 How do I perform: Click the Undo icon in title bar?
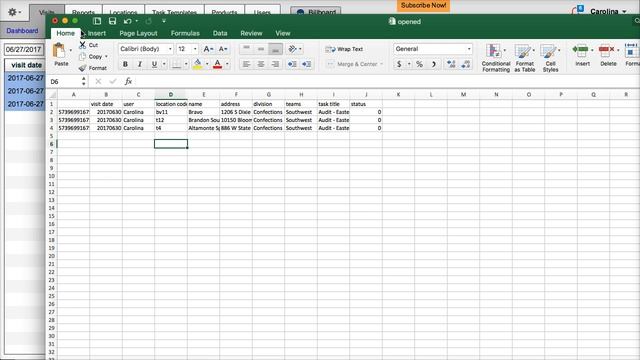127,21
